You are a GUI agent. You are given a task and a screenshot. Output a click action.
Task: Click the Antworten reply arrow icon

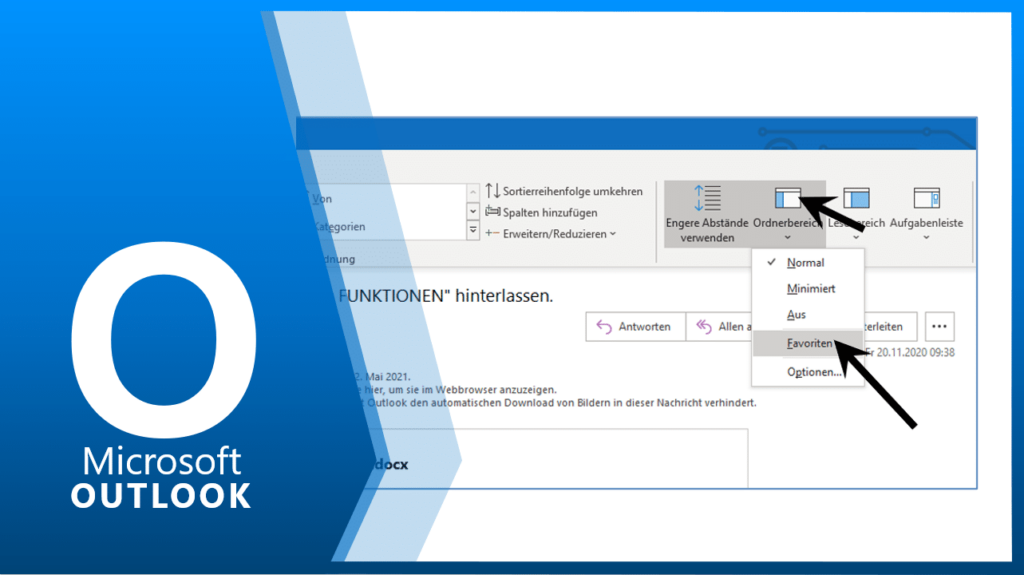(604, 327)
